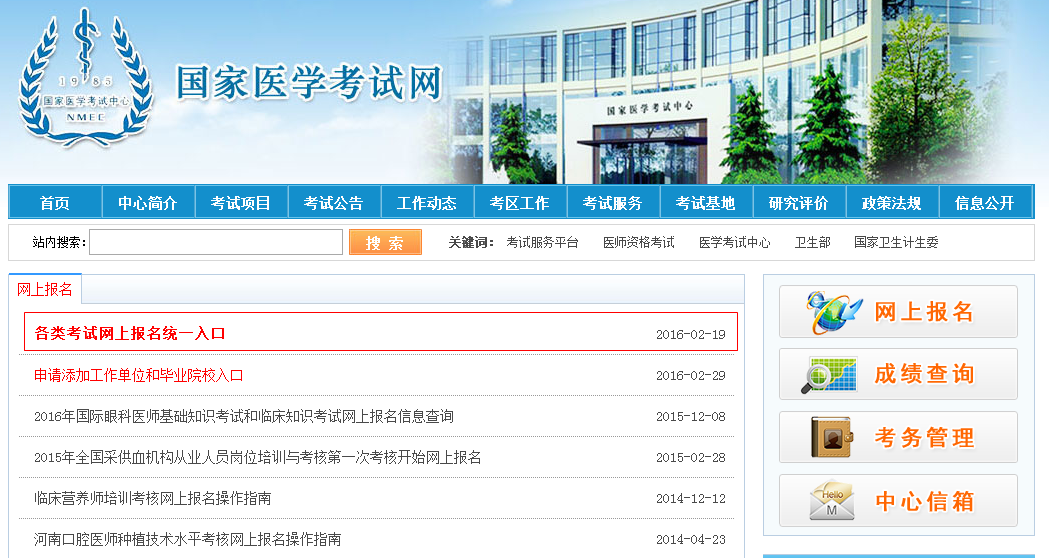Click the NMEC logo emblem

coord(86,79)
